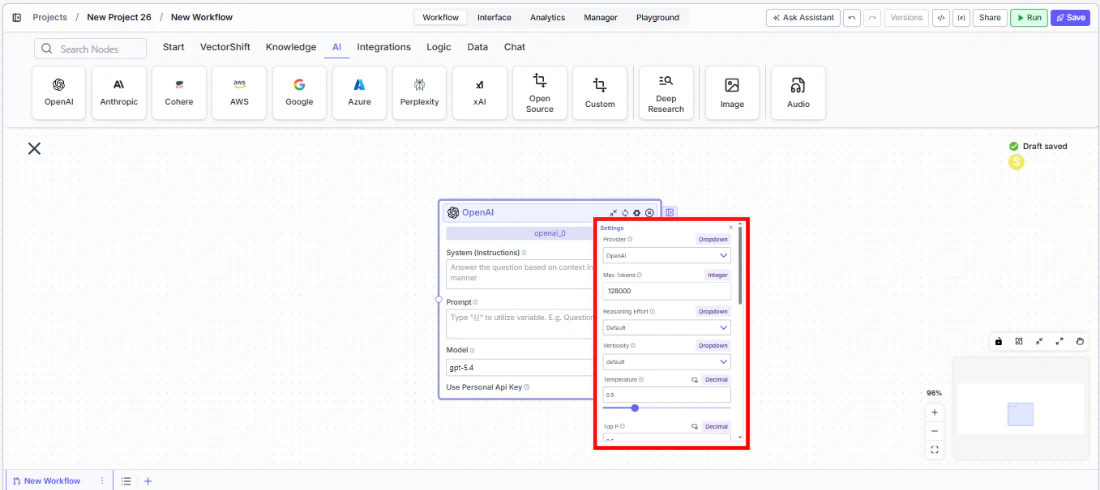
Task: Open the gear settings on OpenAI node
Action: 637,213
